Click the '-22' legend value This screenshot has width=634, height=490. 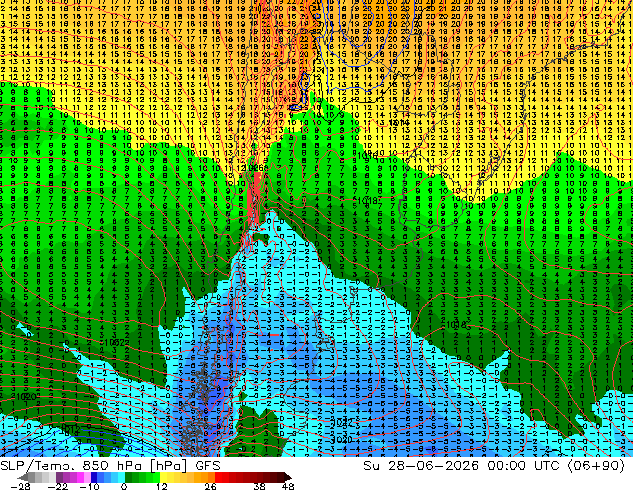point(58,486)
